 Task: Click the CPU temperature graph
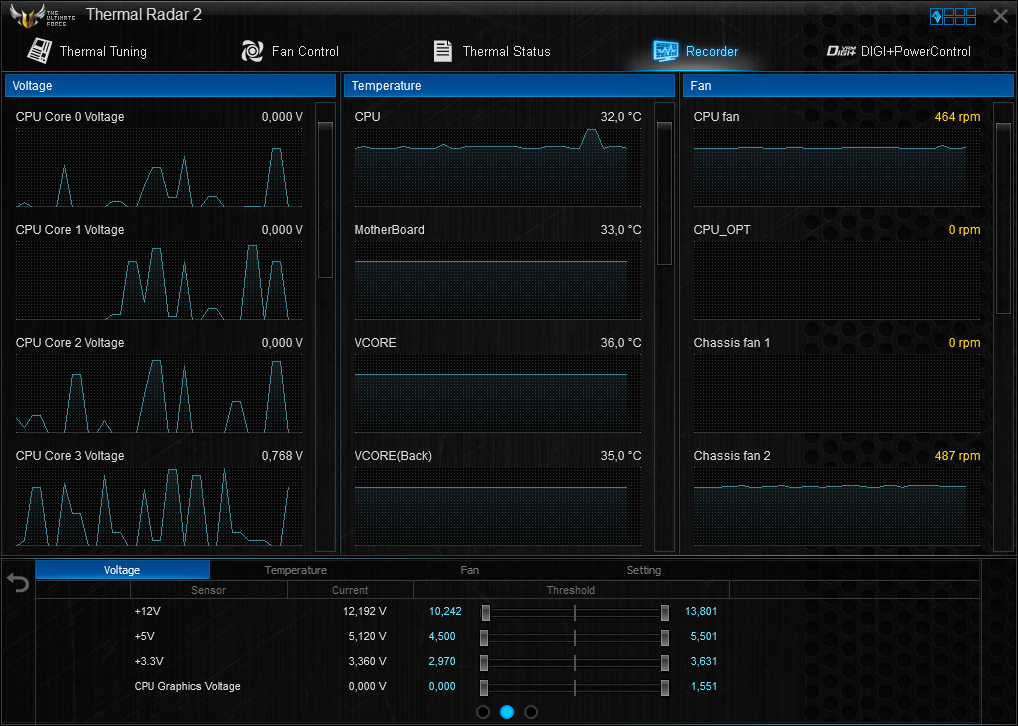(498, 167)
